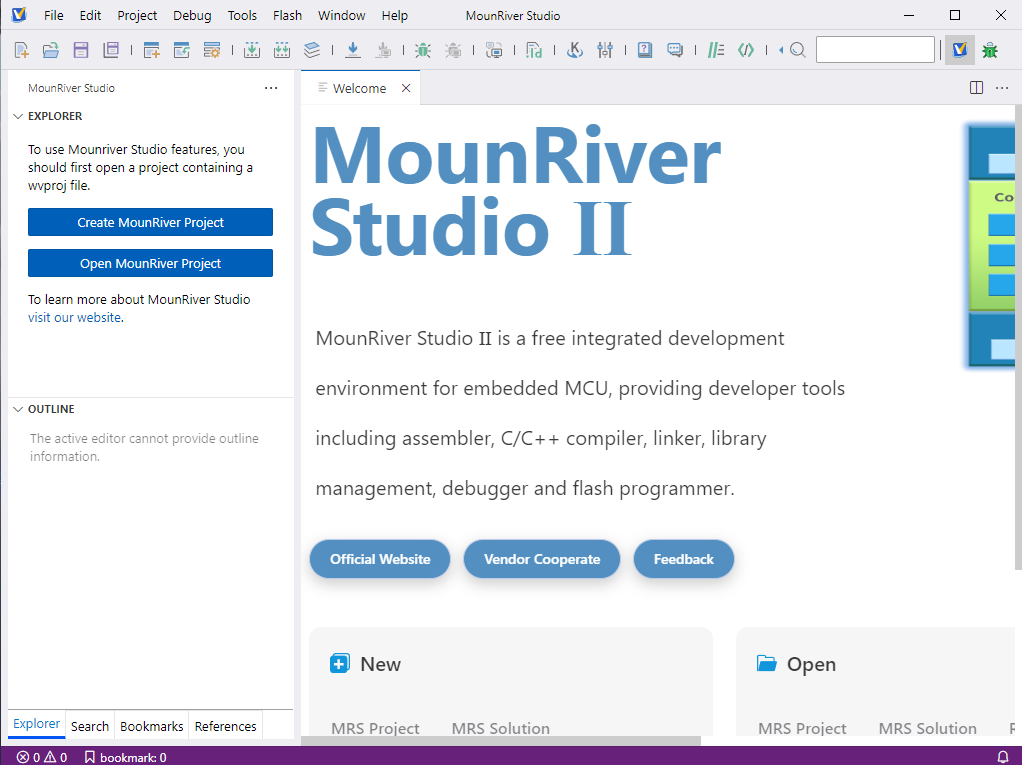Switch to the Search bottom tab
This screenshot has height=765, width=1022.
(x=90, y=726)
